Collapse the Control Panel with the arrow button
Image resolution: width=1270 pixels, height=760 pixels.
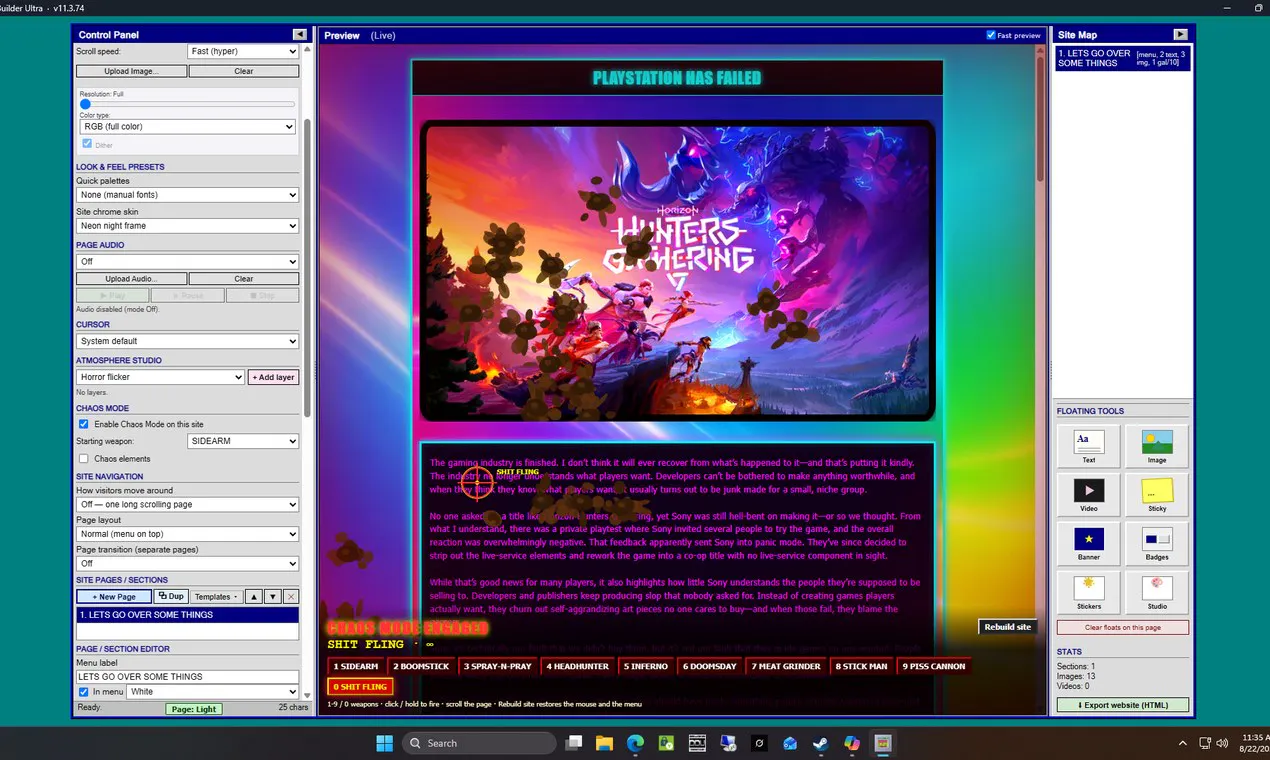[299, 34]
